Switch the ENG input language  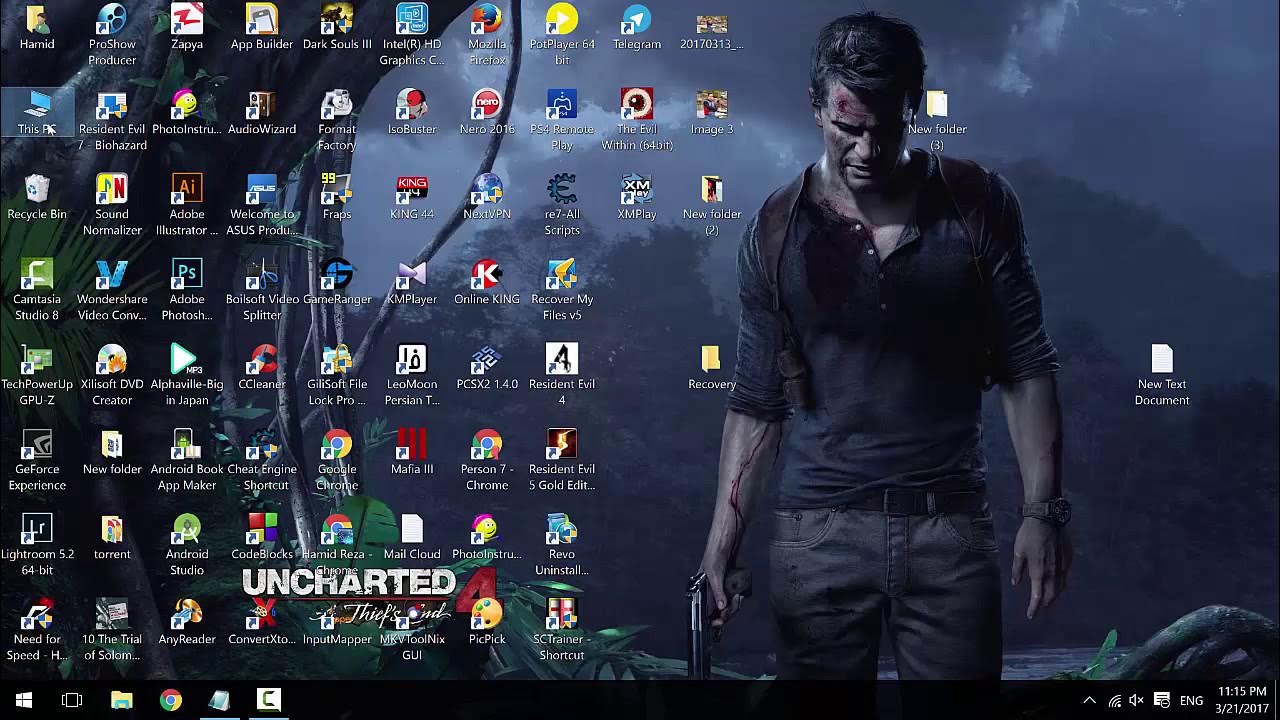coord(1192,700)
